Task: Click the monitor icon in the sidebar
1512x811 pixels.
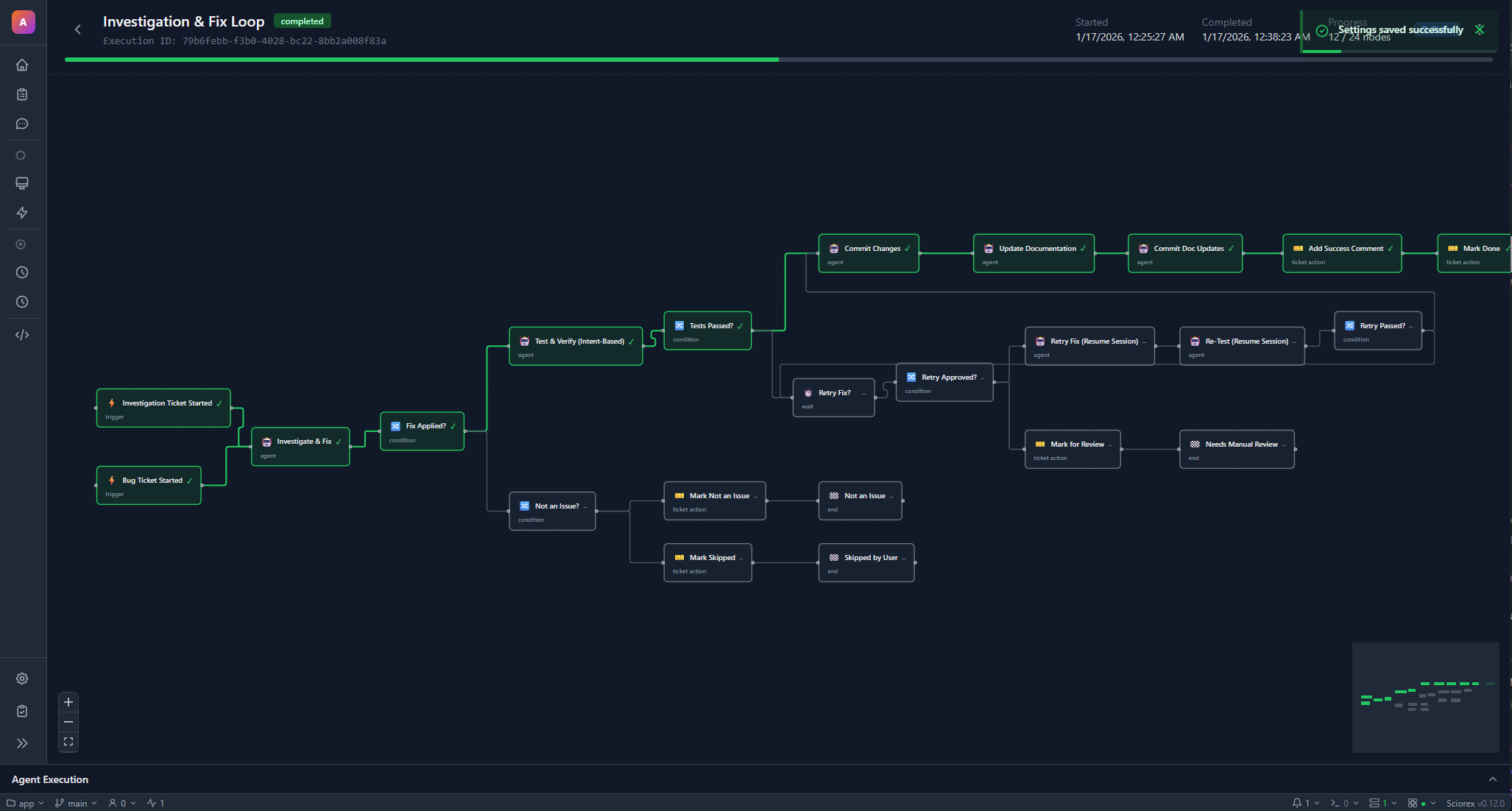Action: pos(22,183)
